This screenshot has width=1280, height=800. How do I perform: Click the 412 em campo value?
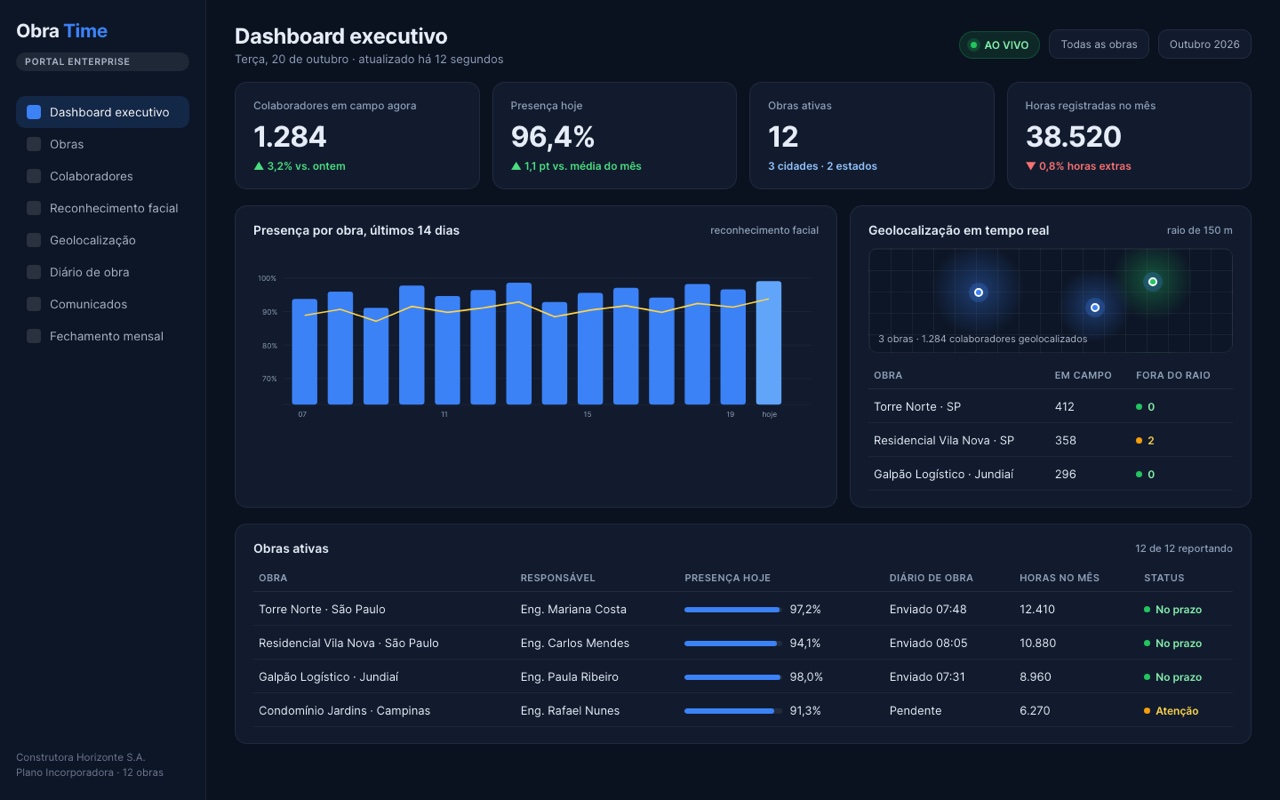click(x=1064, y=407)
